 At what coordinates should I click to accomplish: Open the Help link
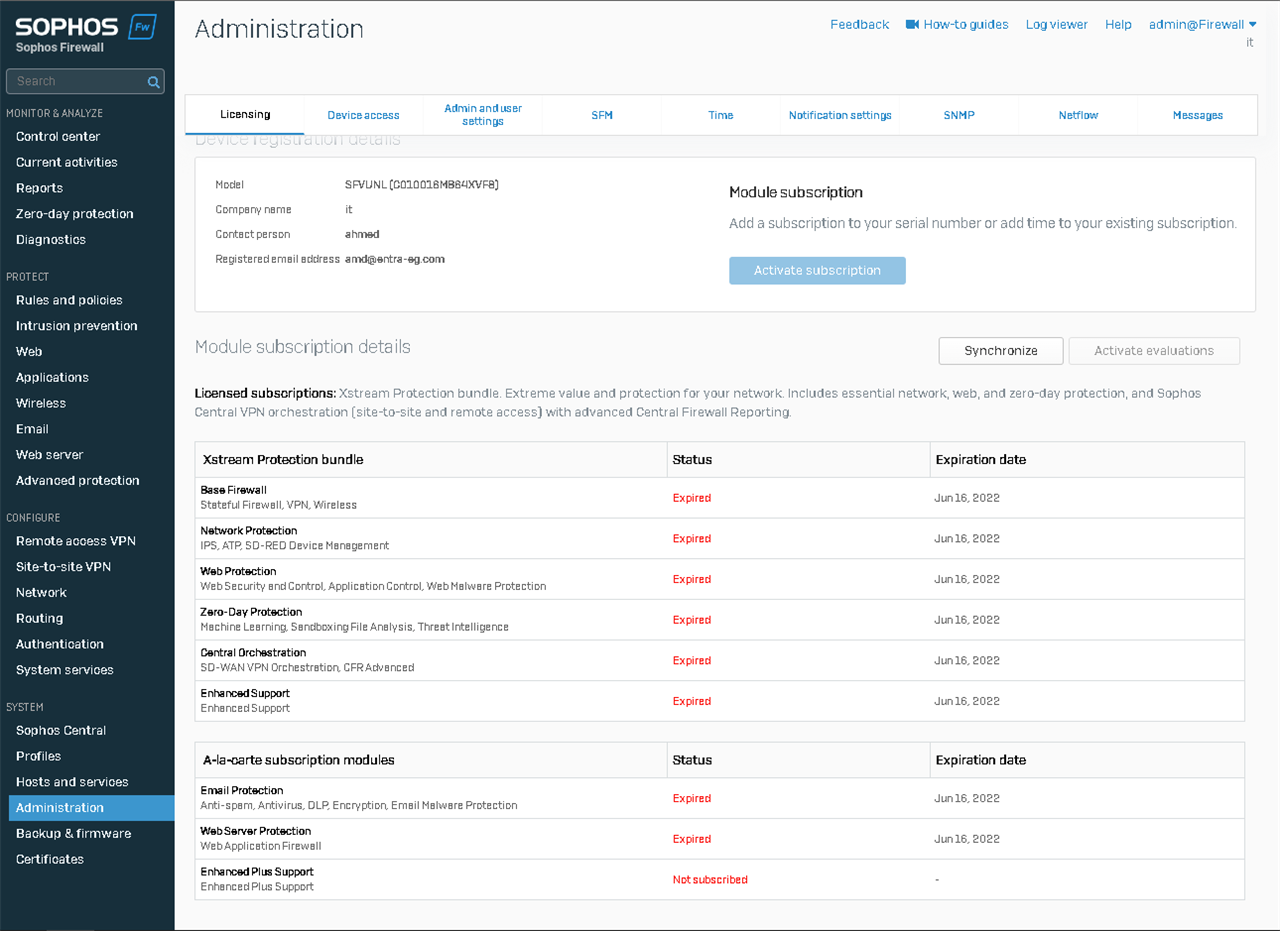(1118, 24)
